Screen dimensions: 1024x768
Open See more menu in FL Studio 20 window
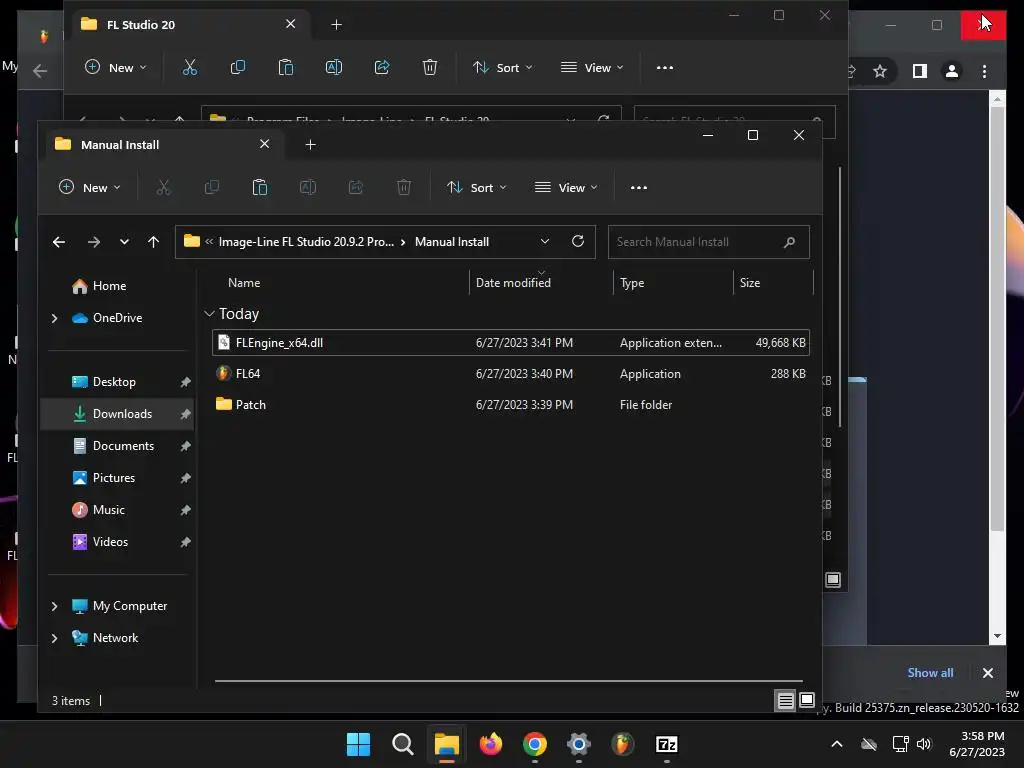tap(665, 67)
